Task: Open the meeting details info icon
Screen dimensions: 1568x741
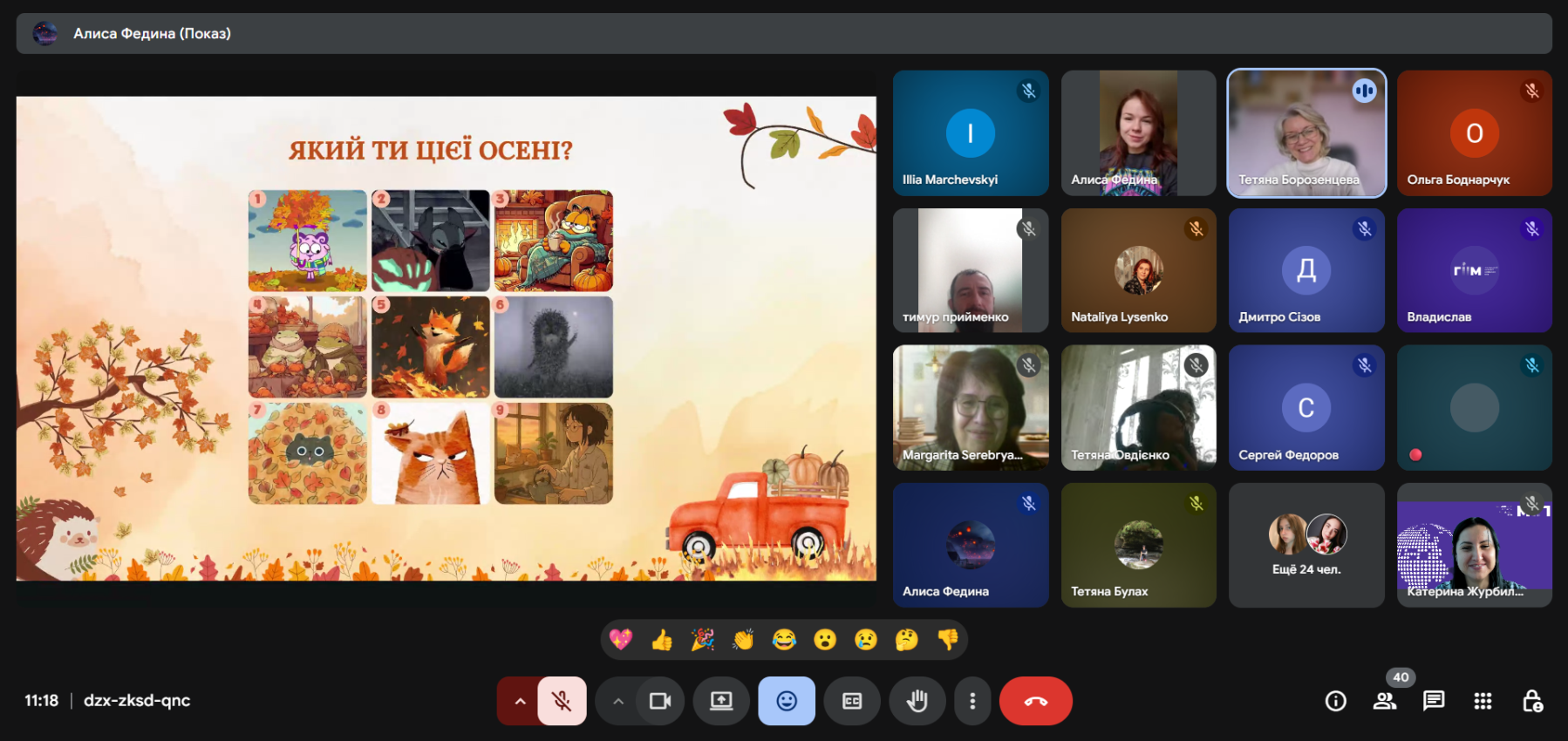Action: [1335, 701]
